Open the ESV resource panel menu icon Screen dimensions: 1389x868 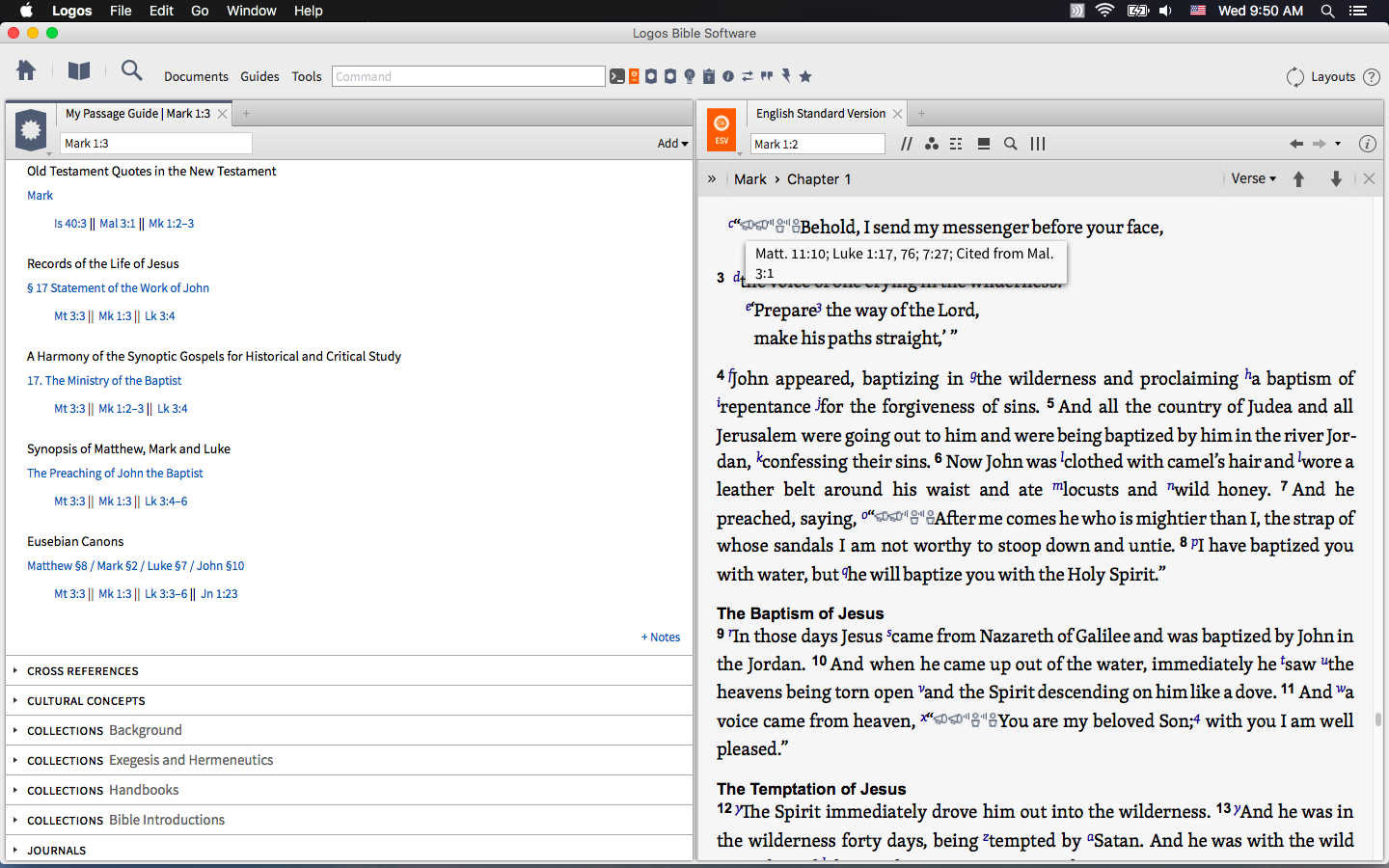[722, 129]
